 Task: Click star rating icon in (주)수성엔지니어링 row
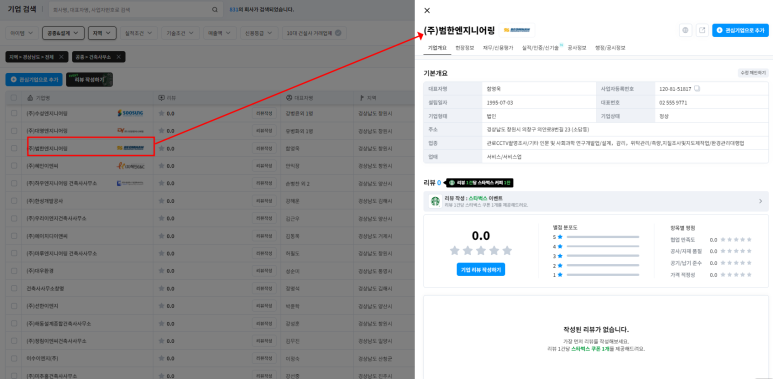161,113
